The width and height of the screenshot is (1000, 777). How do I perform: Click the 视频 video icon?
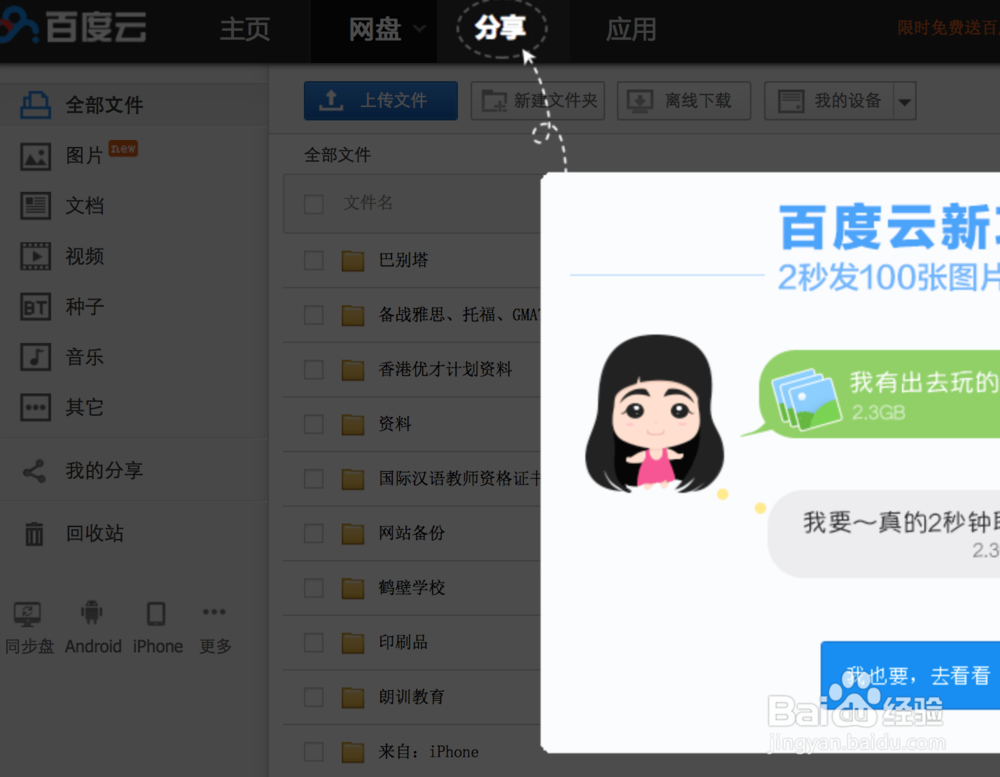pyautogui.click(x=35, y=256)
